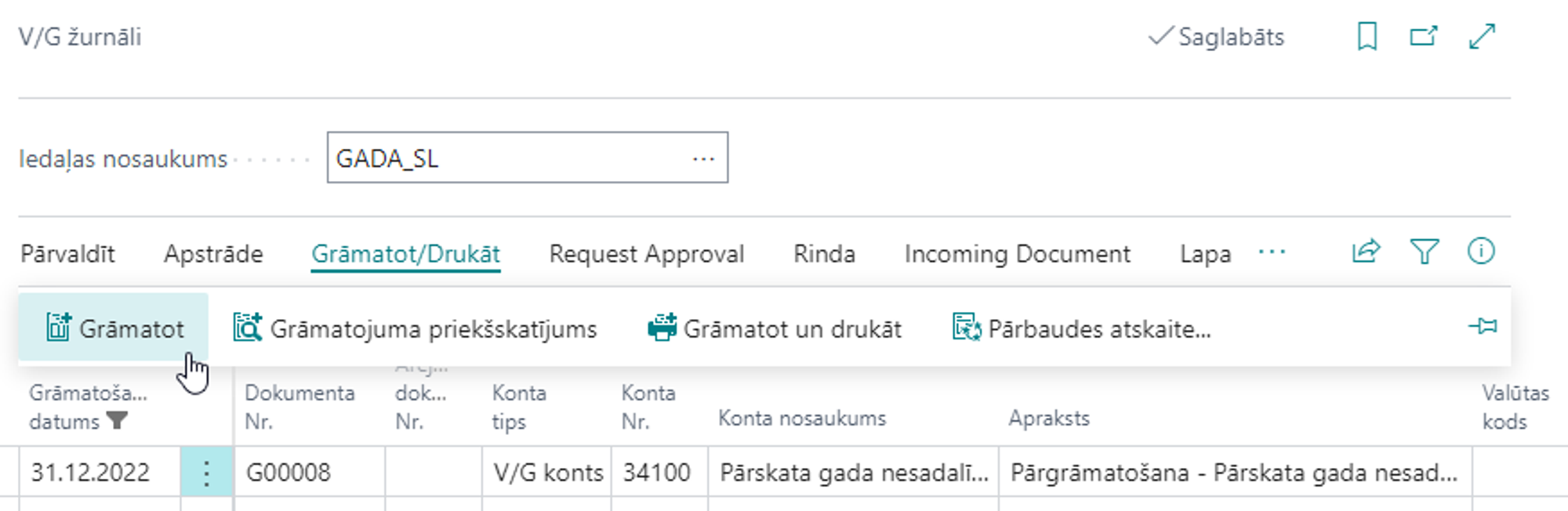Open the Incoming Document tab
The width and height of the screenshot is (1568, 511).
pos(1017,254)
